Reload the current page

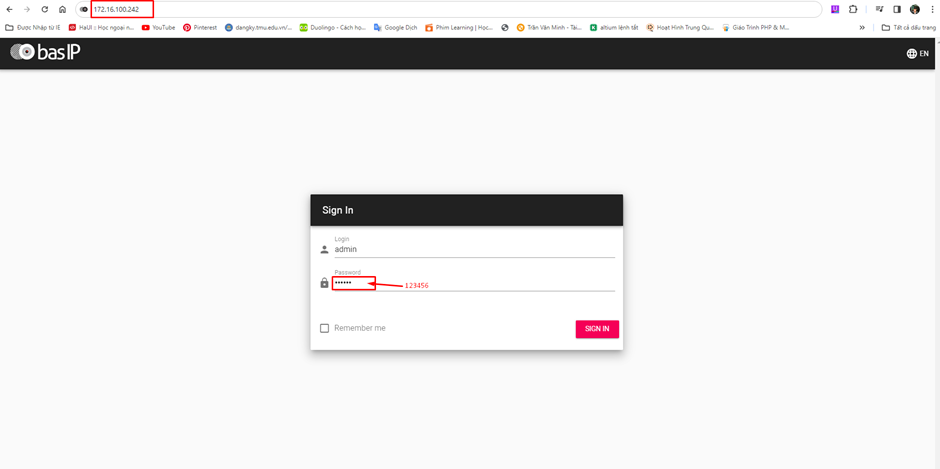point(44,9)
